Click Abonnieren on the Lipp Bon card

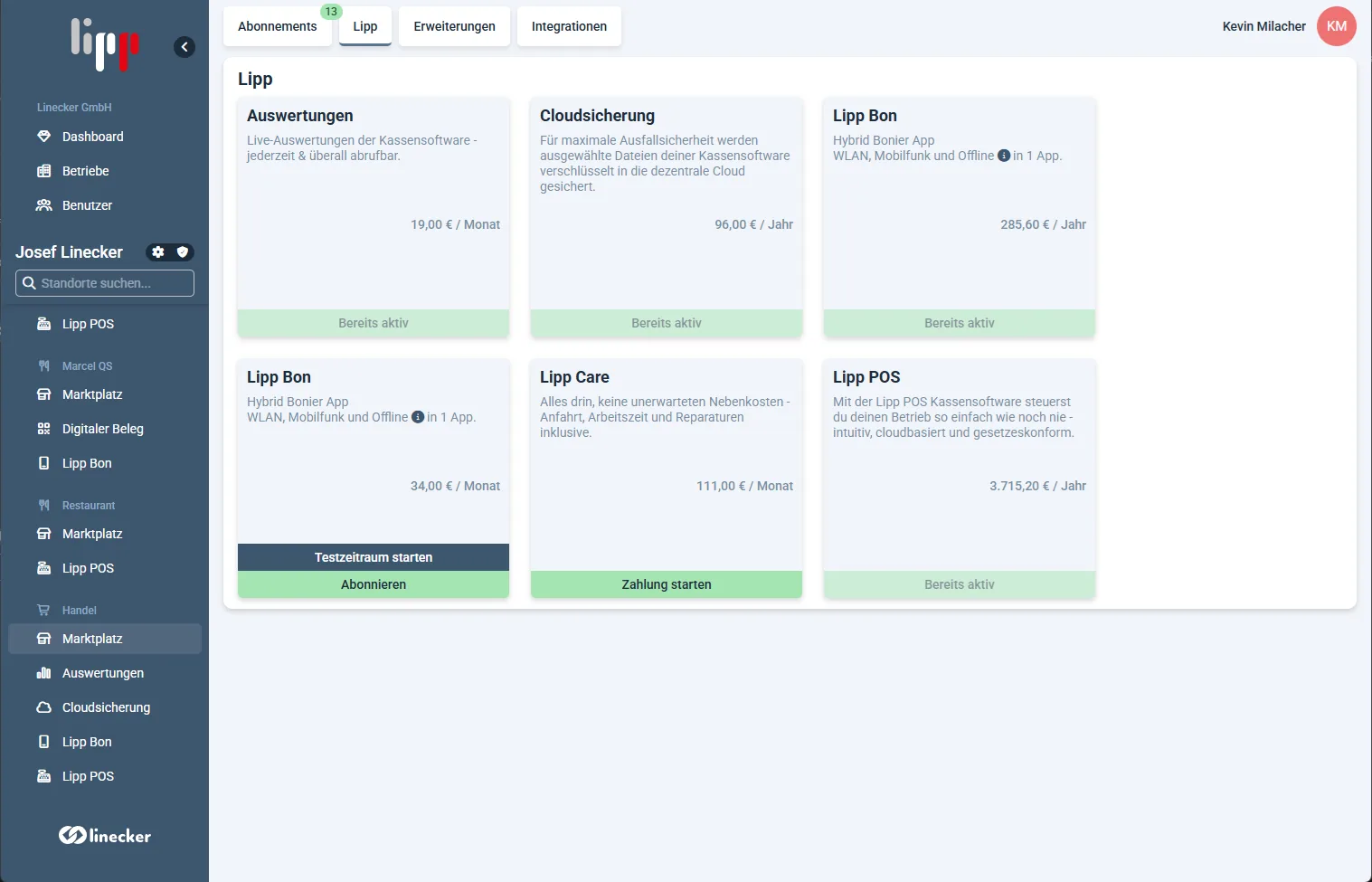(374, 584)
